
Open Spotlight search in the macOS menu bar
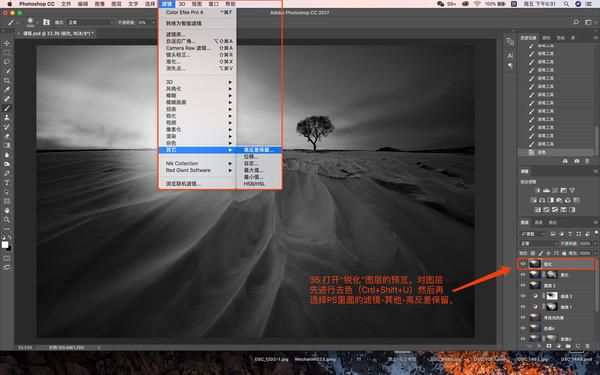click(566, 4)
